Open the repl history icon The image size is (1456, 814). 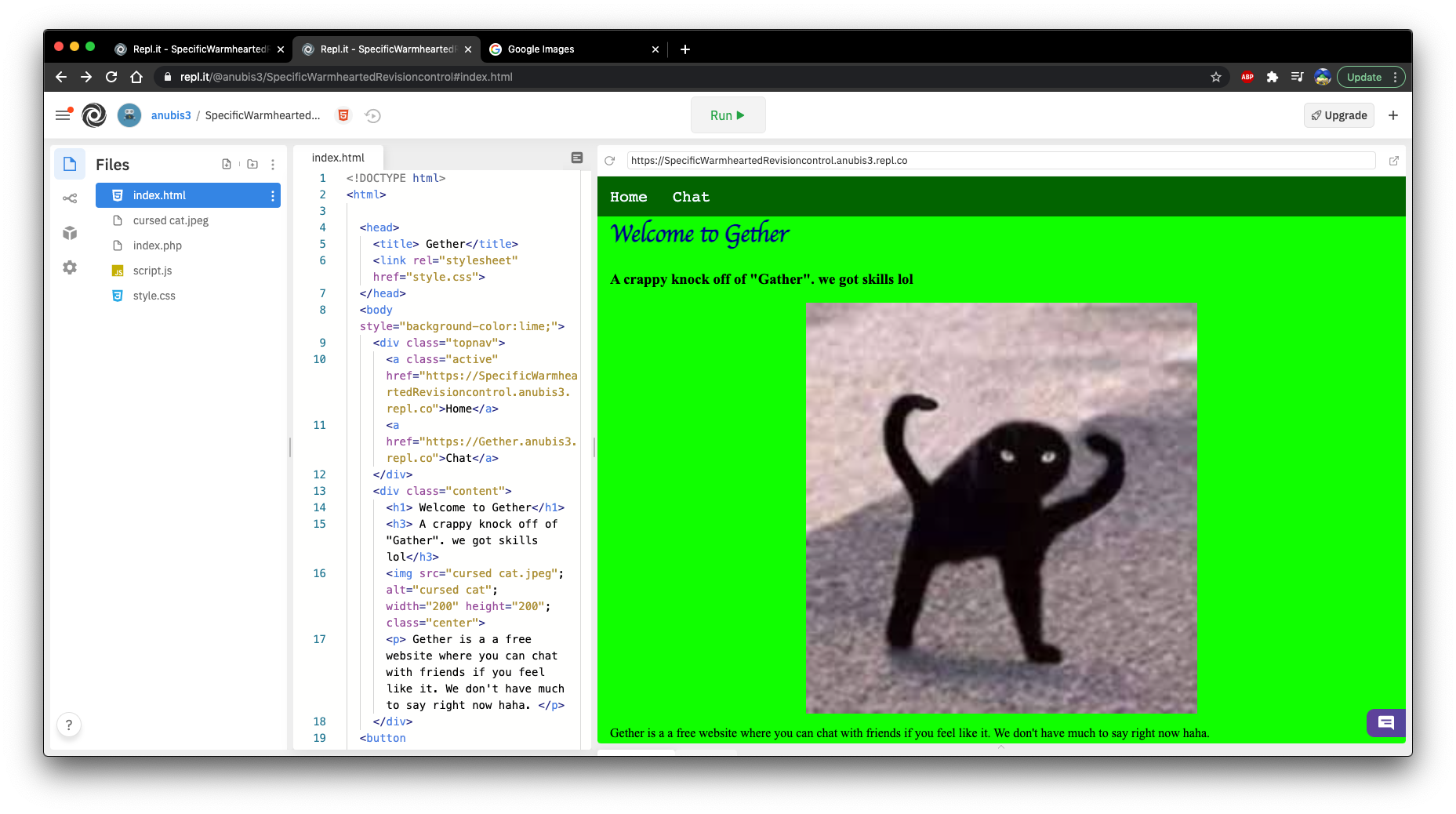[x=373, y=115]
